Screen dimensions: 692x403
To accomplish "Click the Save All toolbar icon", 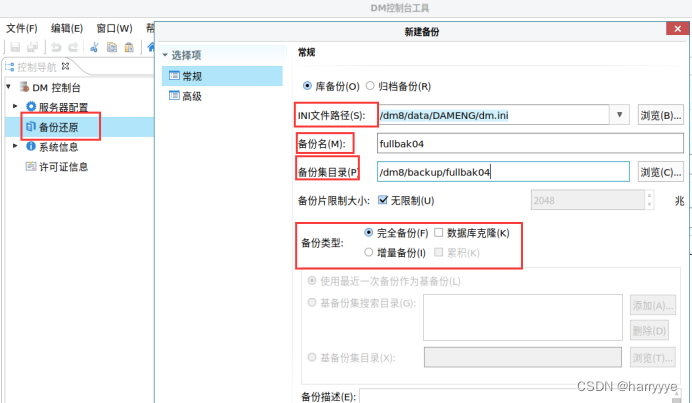I will click(x=32, y=47).
